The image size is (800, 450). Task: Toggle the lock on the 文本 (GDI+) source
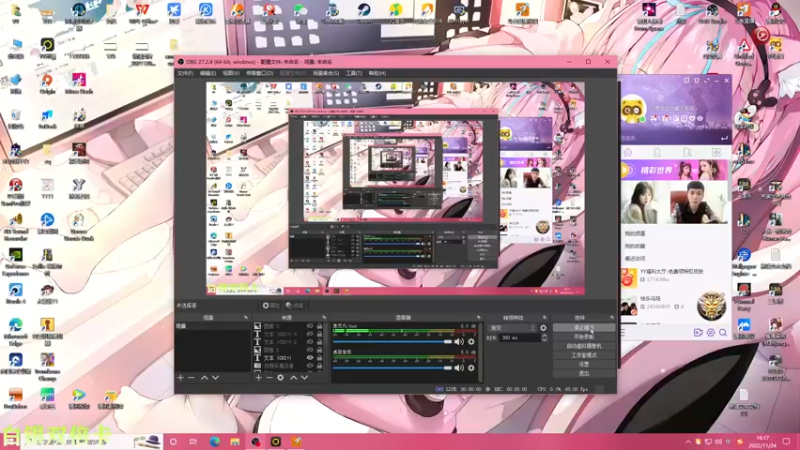click(x=319, y=358)
